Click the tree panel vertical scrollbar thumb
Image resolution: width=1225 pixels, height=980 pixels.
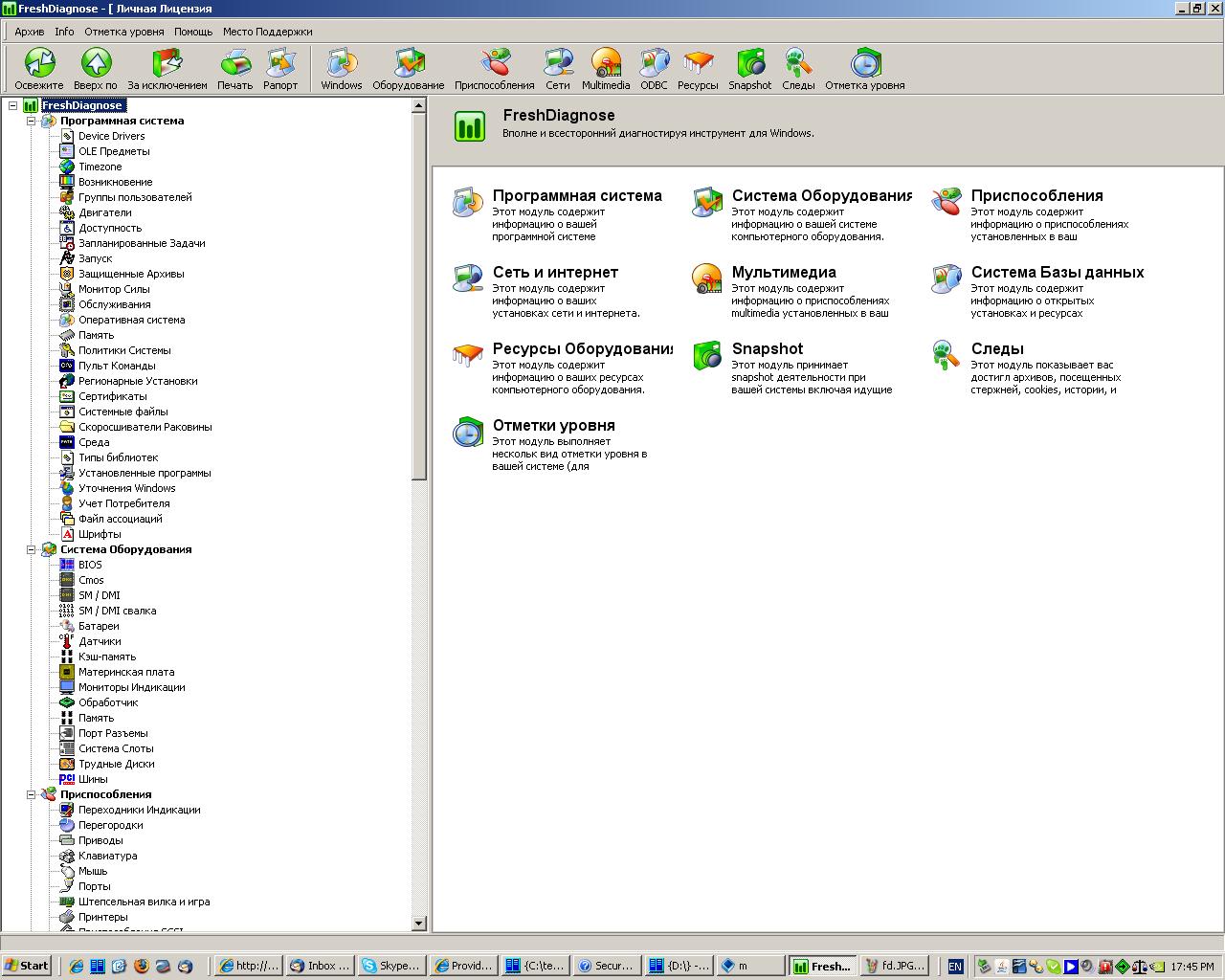coord(419,297)
